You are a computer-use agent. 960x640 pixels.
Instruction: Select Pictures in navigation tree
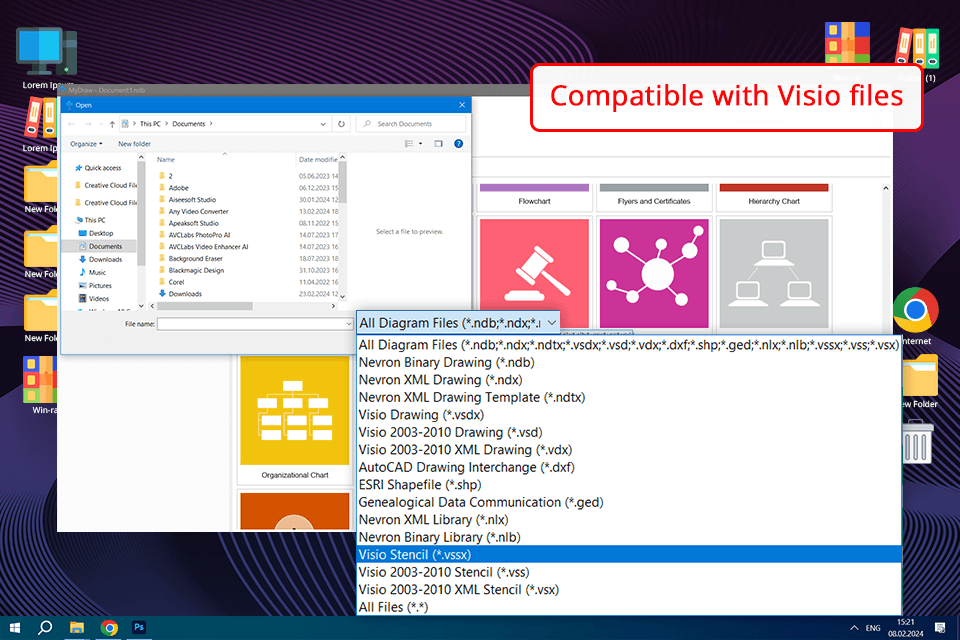96,285
